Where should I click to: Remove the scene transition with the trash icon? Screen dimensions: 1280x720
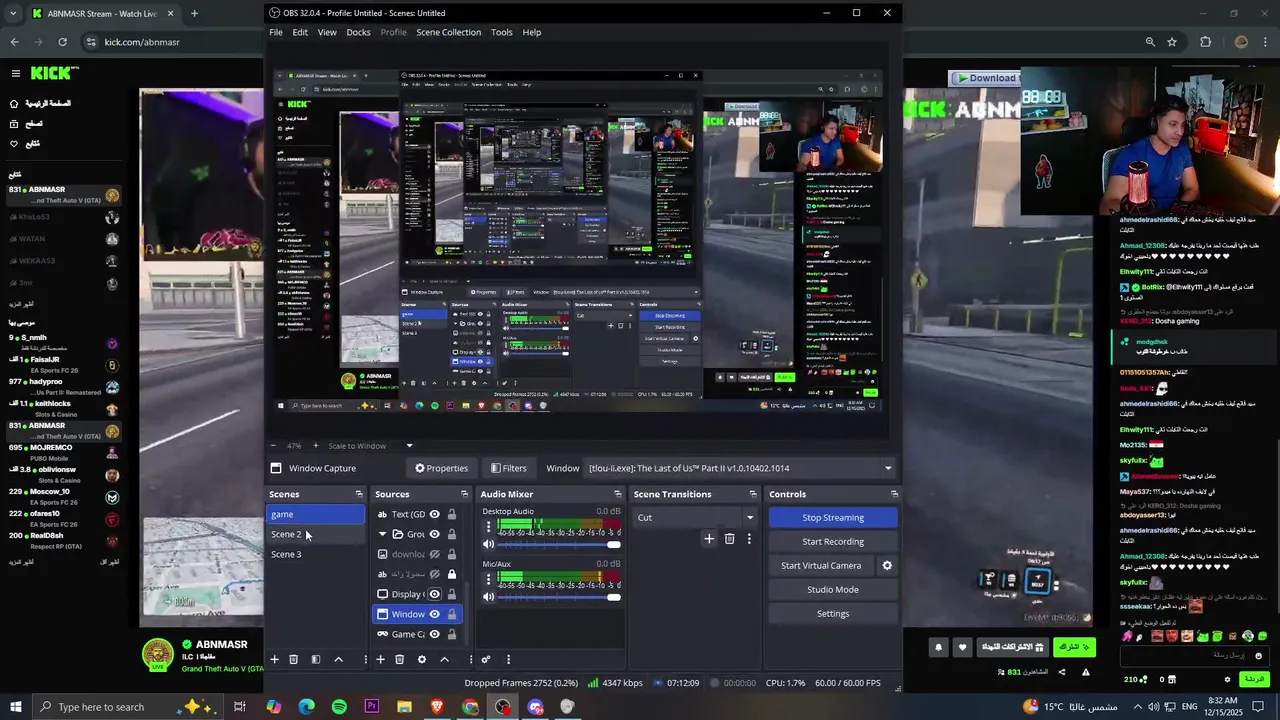tap(729, 539)
